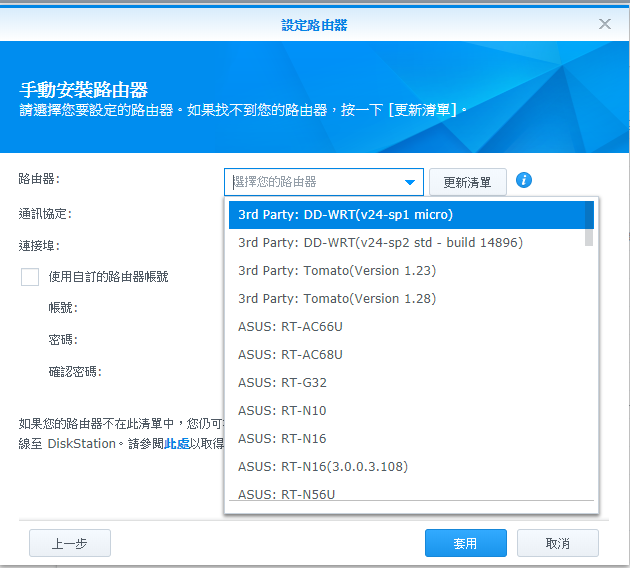This screenshot has height=568, width=630.
Task: Open the 此處 help link
Action: [177, 444]
